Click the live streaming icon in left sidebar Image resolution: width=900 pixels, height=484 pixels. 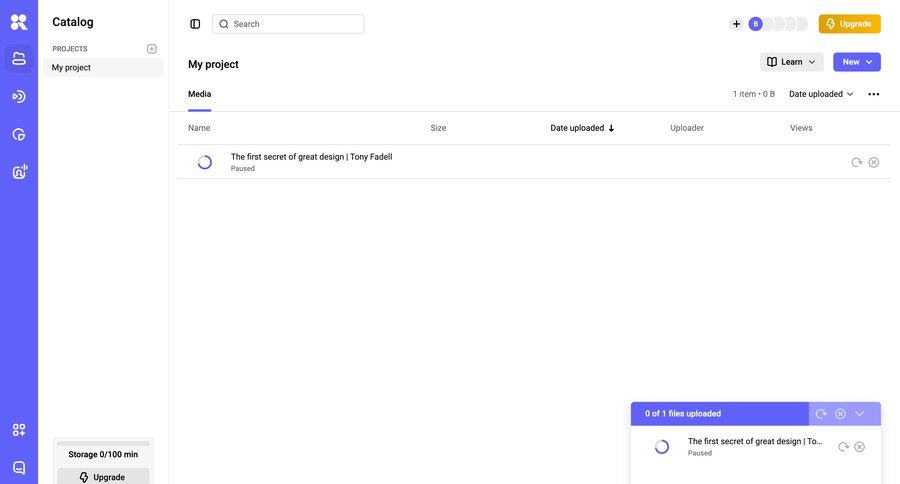19,96
